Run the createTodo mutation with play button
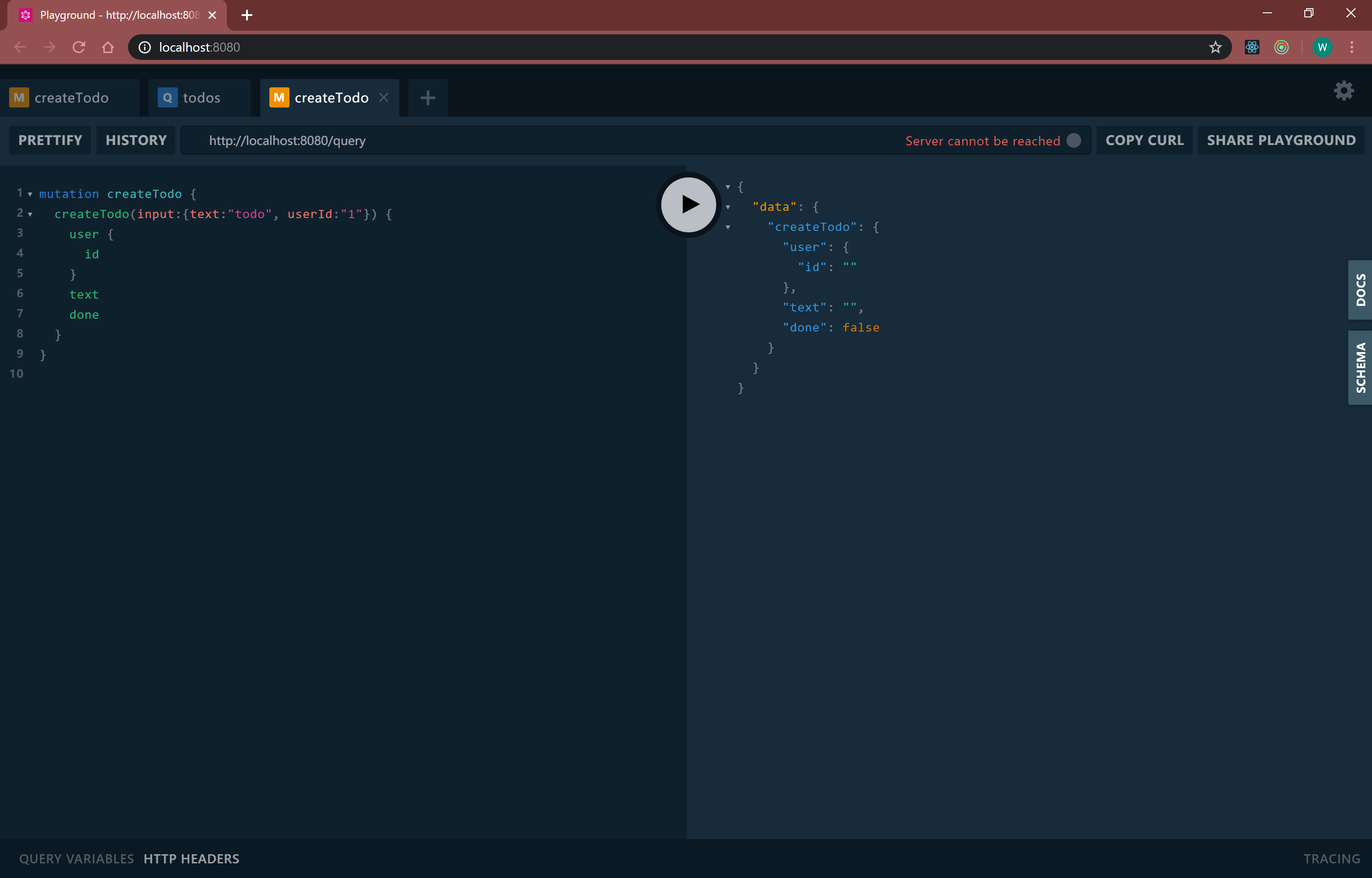Screen dimensions: 1372x878 coord(689,205)
